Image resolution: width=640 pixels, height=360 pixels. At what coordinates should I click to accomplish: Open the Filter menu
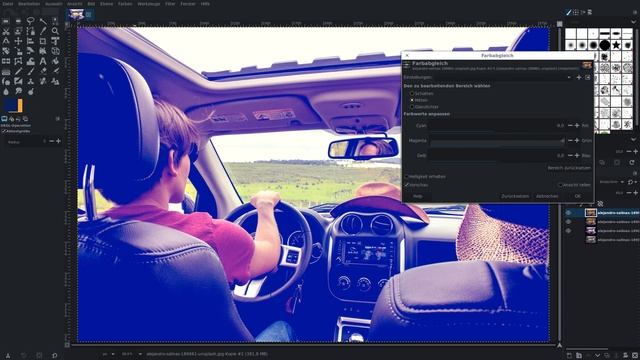click(x=170, y=4)
